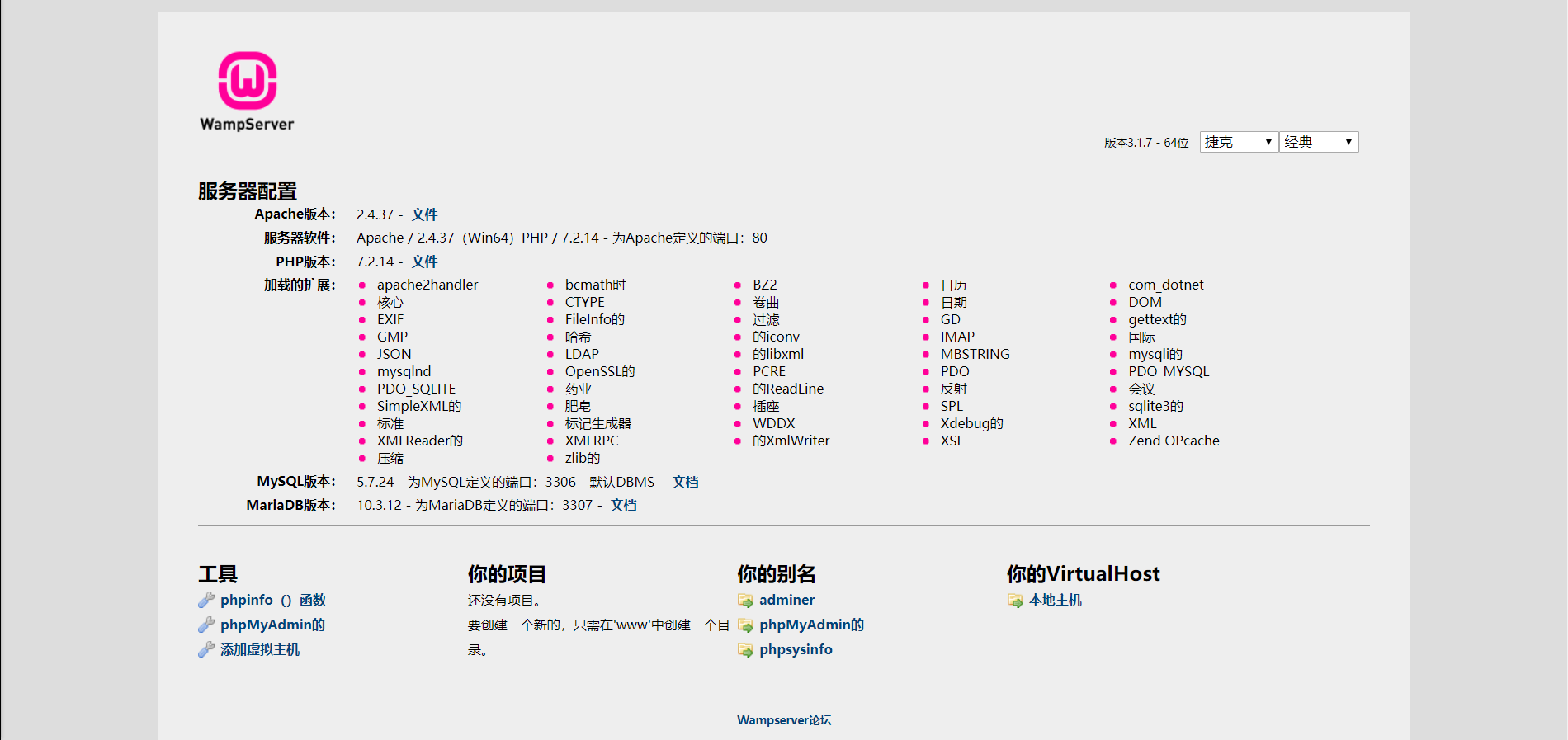Click the wrench icon beside phpinfo
Screen dimensions: 1568x740
pyautogui.click(x=206, y=600)
